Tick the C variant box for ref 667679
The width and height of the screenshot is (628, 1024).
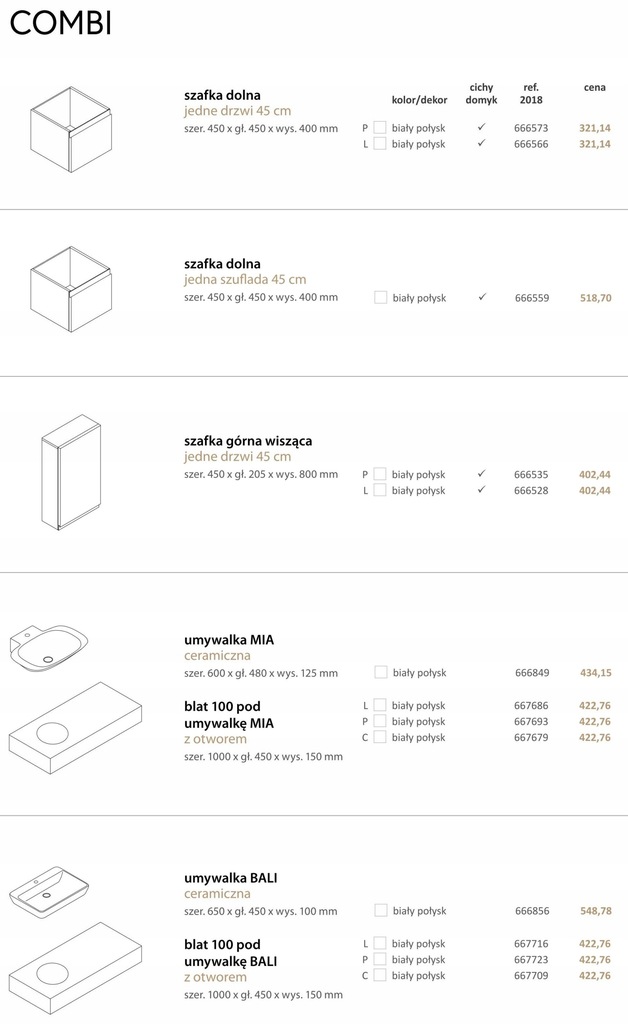click(x=380, y=737)
